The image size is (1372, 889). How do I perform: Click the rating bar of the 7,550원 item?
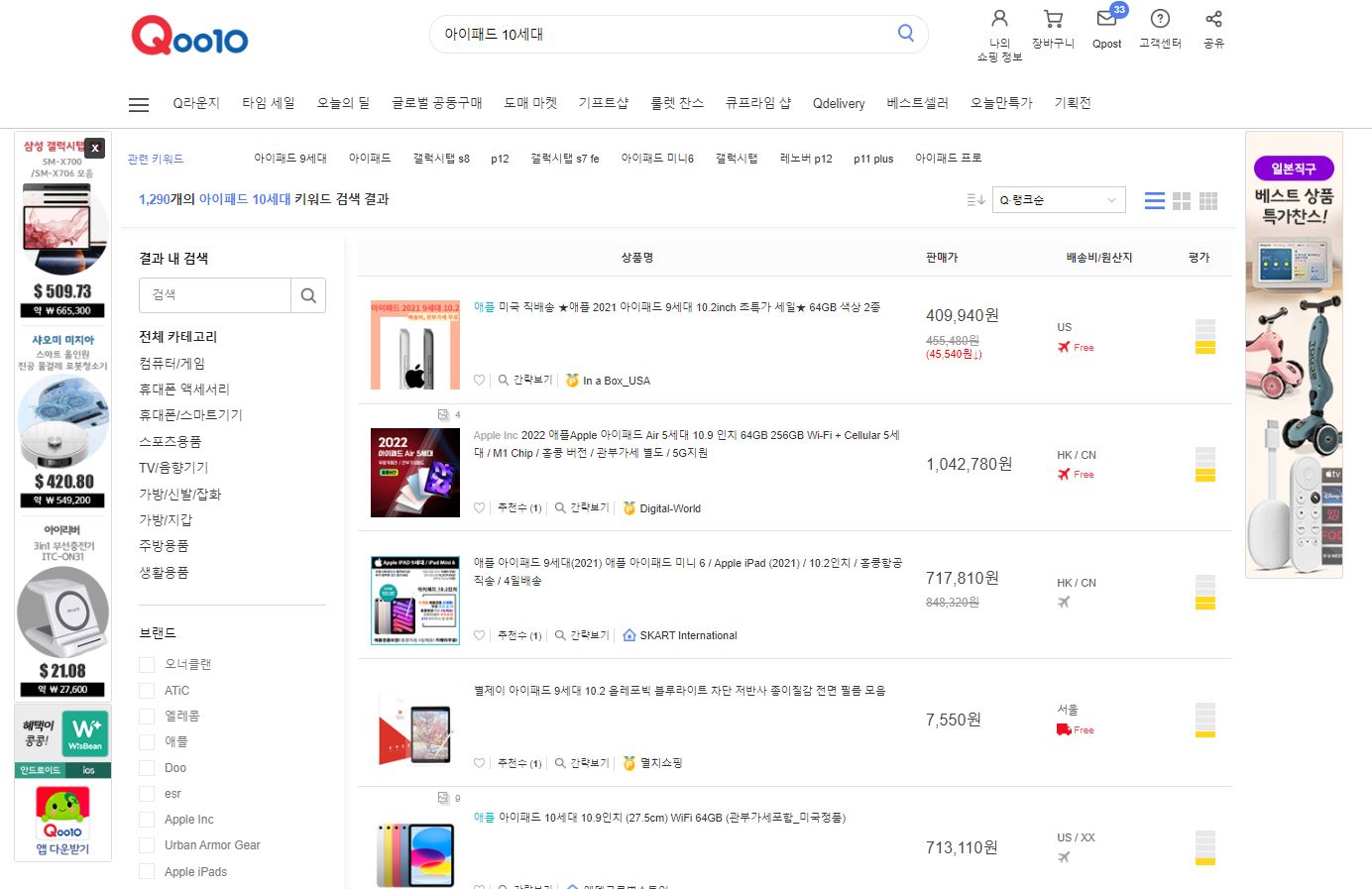coord(1205,721)
